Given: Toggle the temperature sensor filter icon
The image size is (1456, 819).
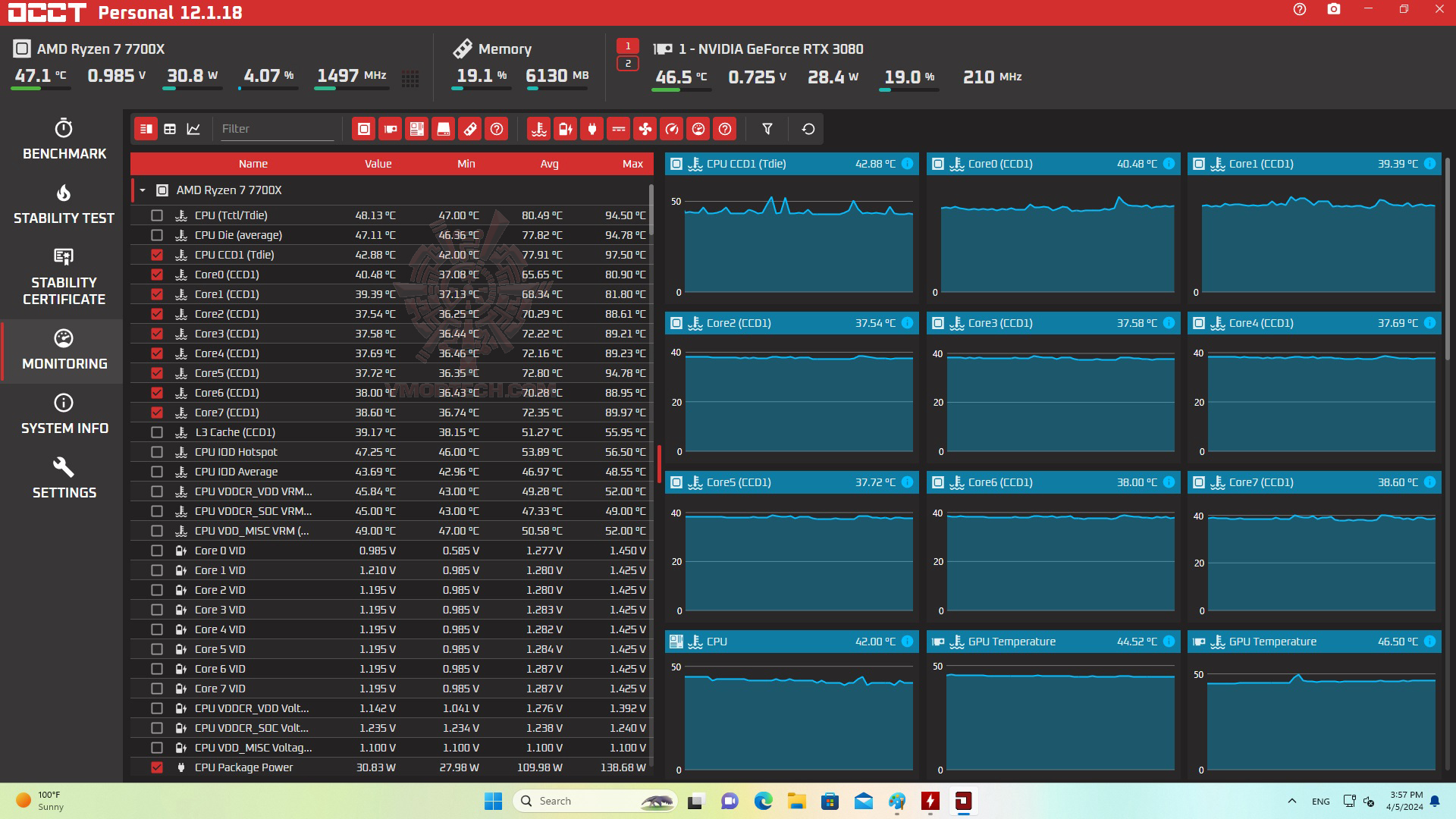Looking at the screenshot, I should tap(539, 129).
